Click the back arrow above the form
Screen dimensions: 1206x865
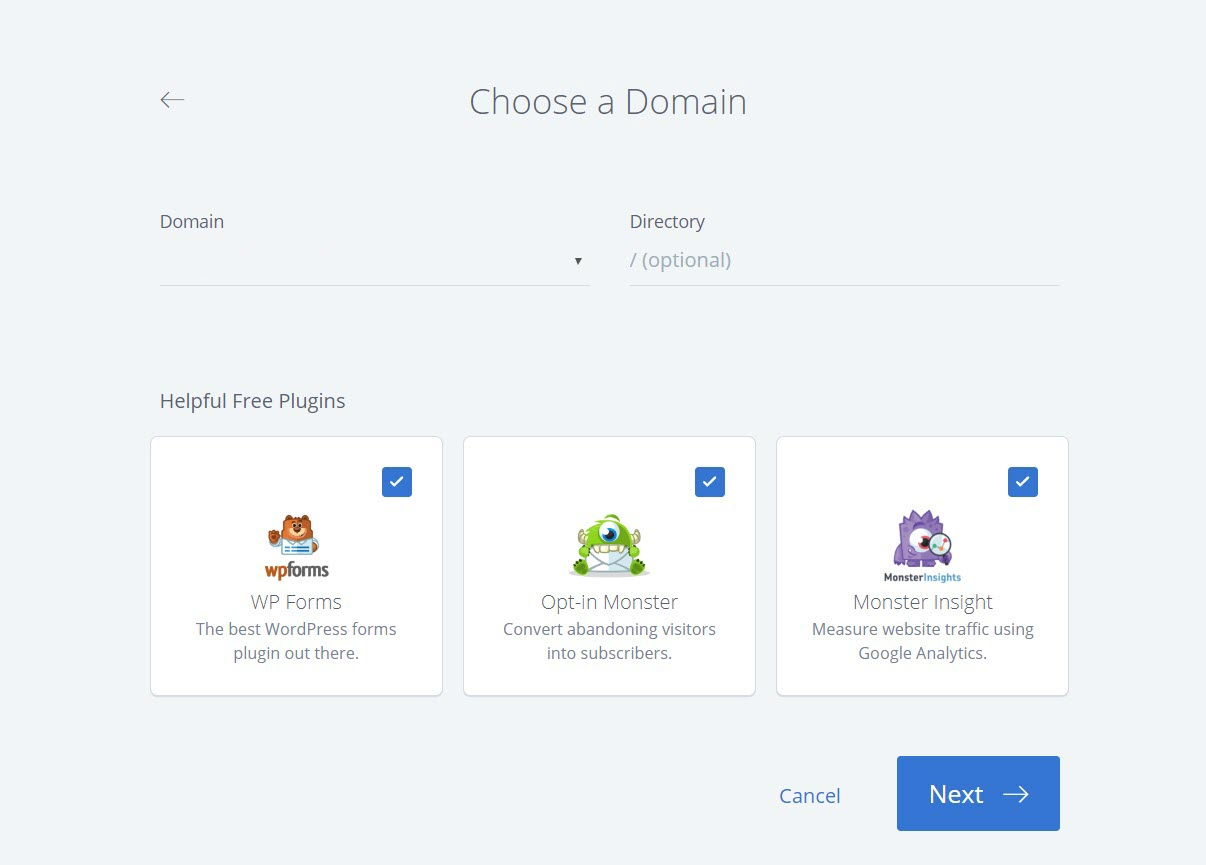(x=172, y=99)
